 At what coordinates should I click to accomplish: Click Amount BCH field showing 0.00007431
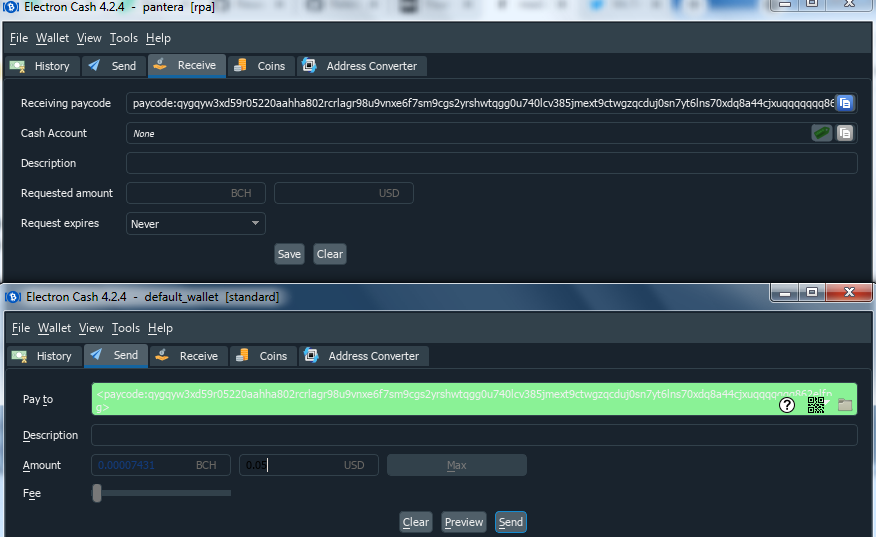[161, 465]
